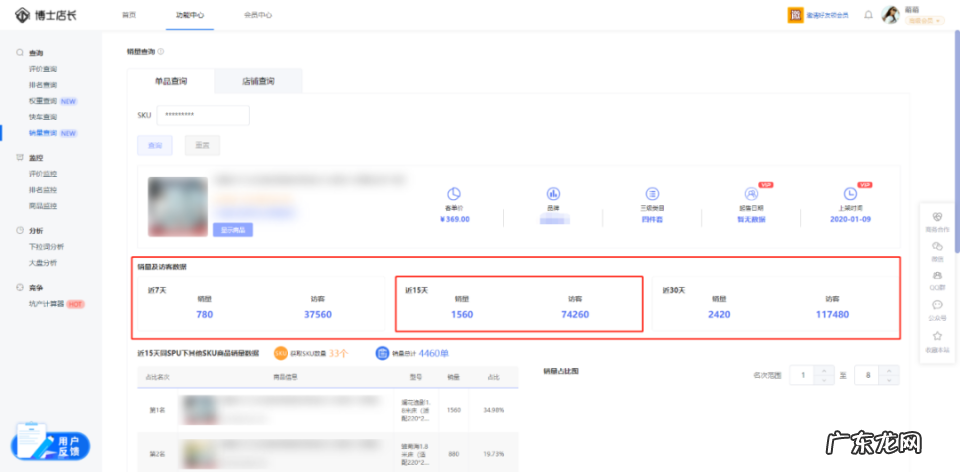This screenshot has width=960, height=472.
Task: Click the star favorite icon in right sidebar
Action: [x=936, y=336]
